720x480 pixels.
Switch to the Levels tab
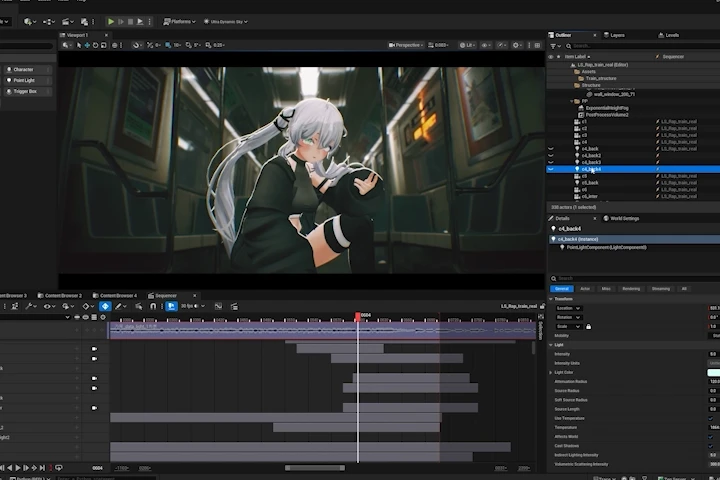(669, 35)
